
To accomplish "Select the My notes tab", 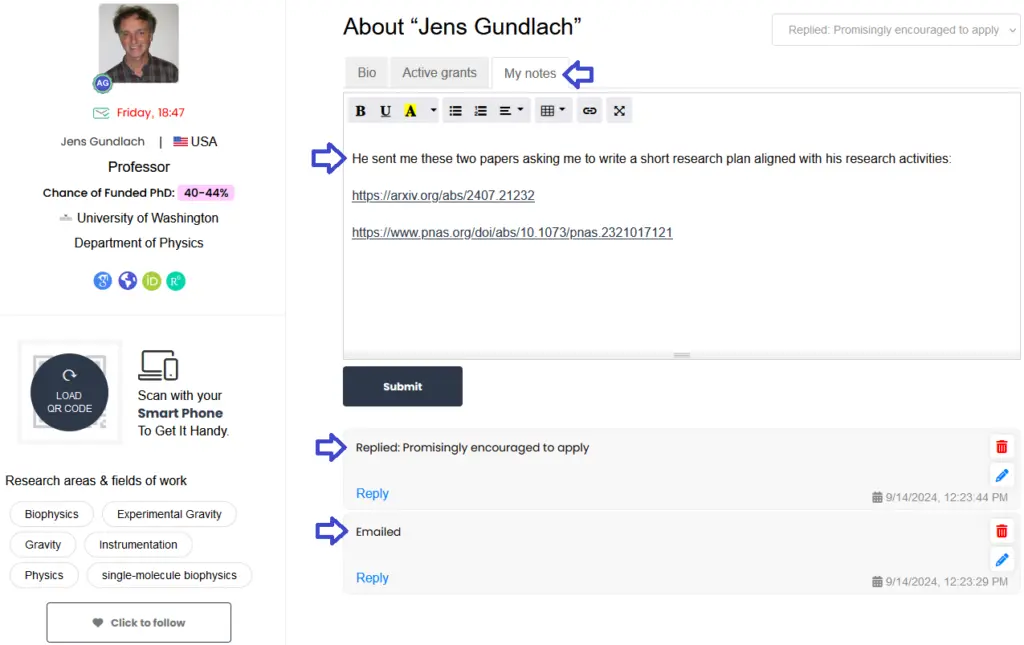I will pos(530,73).
